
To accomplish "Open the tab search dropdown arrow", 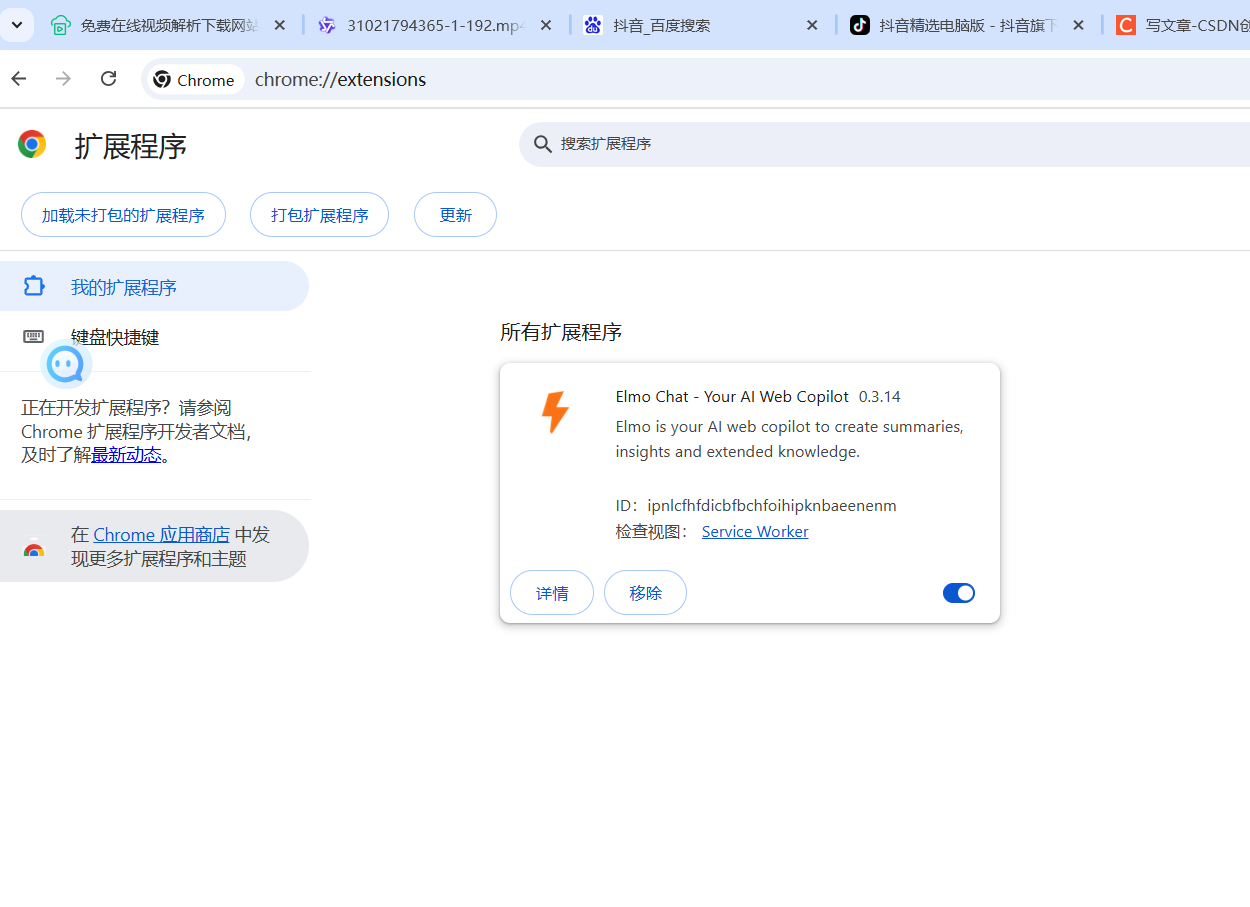I will click(x=17, y=25).
